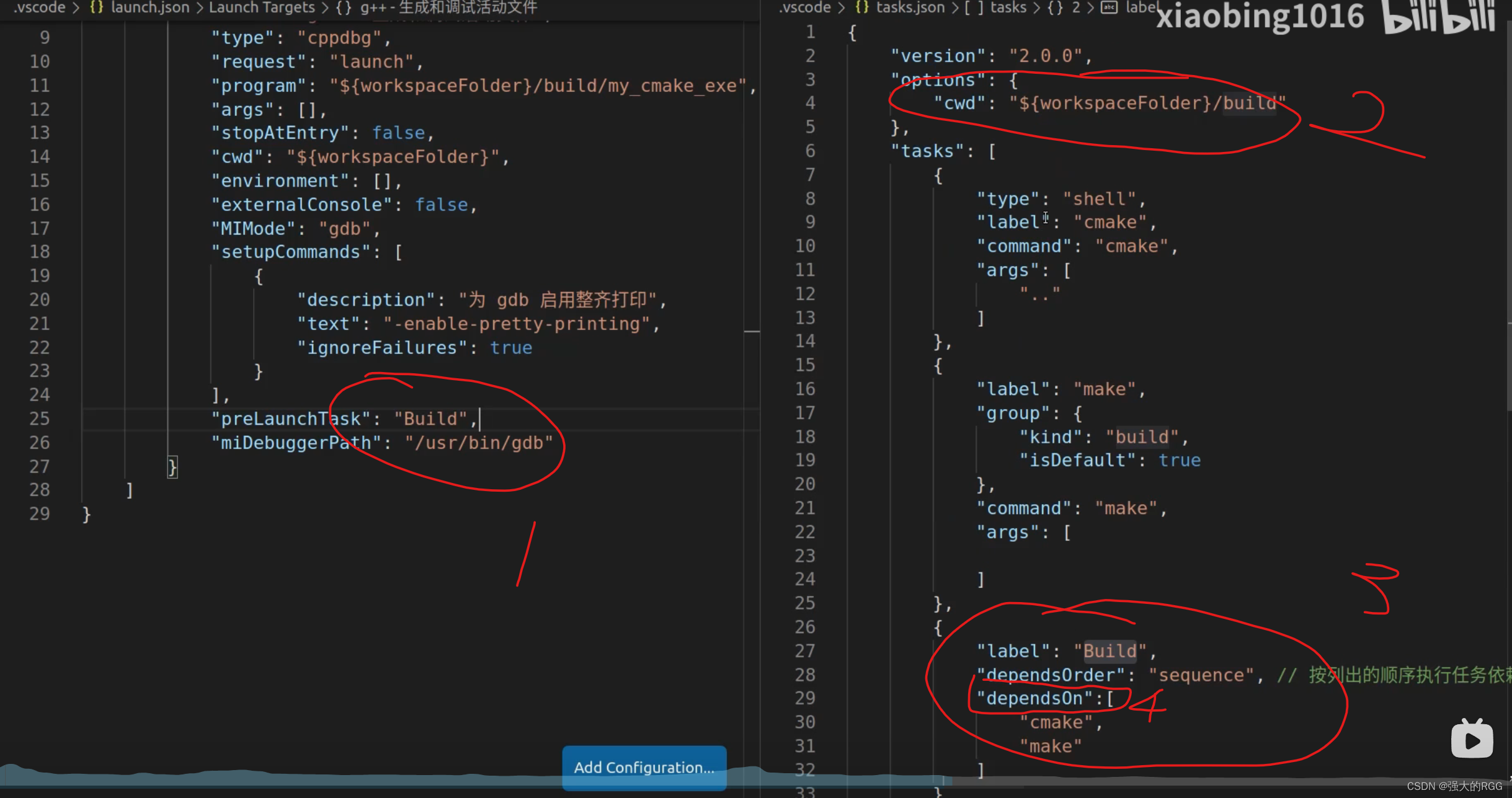Image resolution: width=1512 pixels, height=798 pixels.
Task: Click "cwd" value "${workspaceFolder}" in launch.json
Action: point(393,157)
